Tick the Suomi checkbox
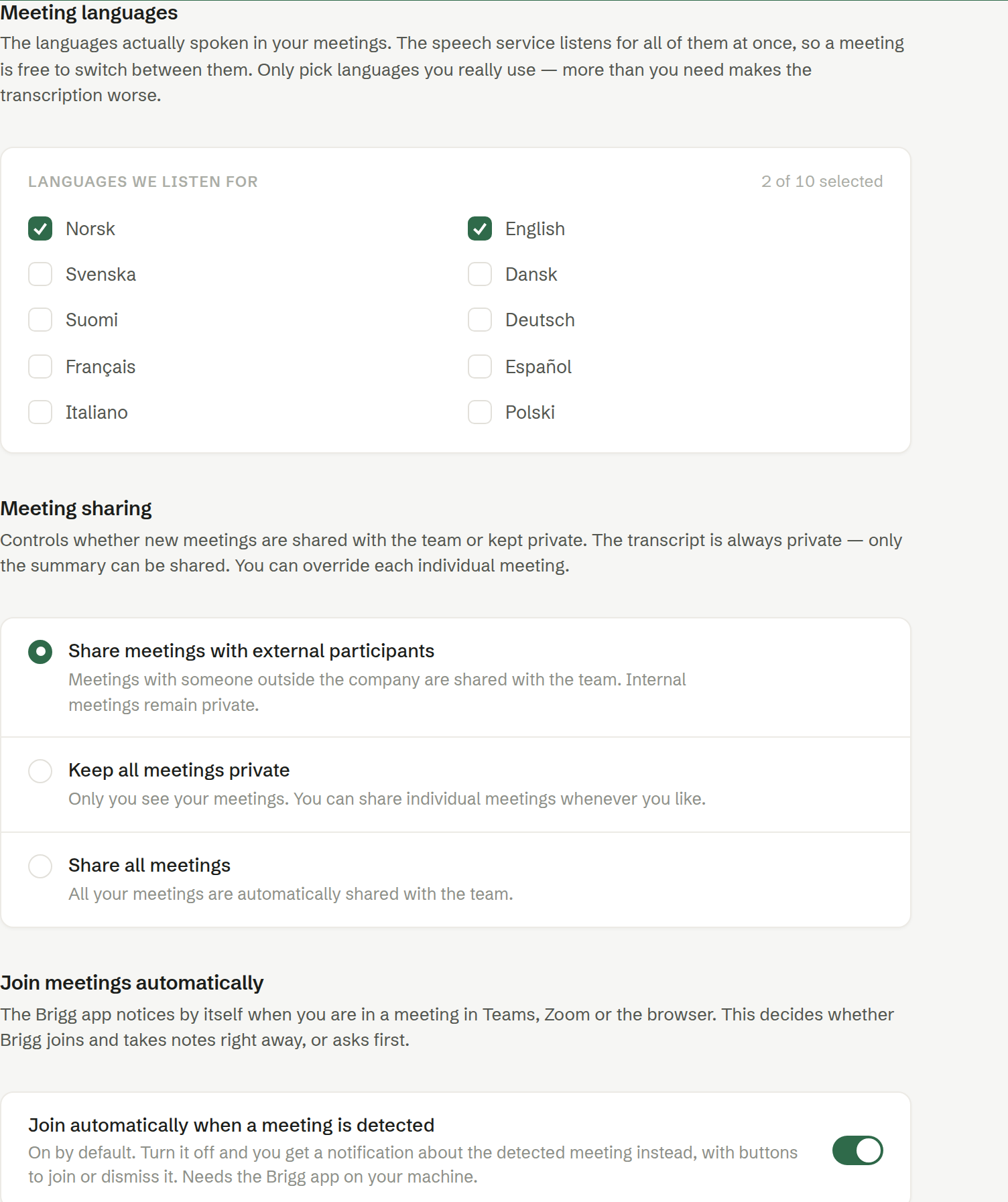The height and width of the screenshot is (1202, 1008). 40,320
